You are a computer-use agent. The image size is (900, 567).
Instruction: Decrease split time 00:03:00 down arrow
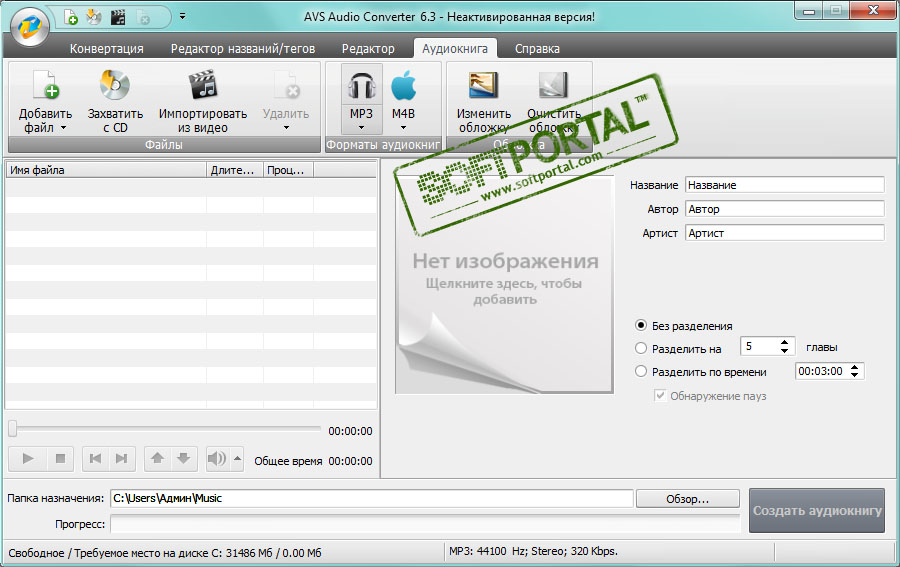pos(855,375)
